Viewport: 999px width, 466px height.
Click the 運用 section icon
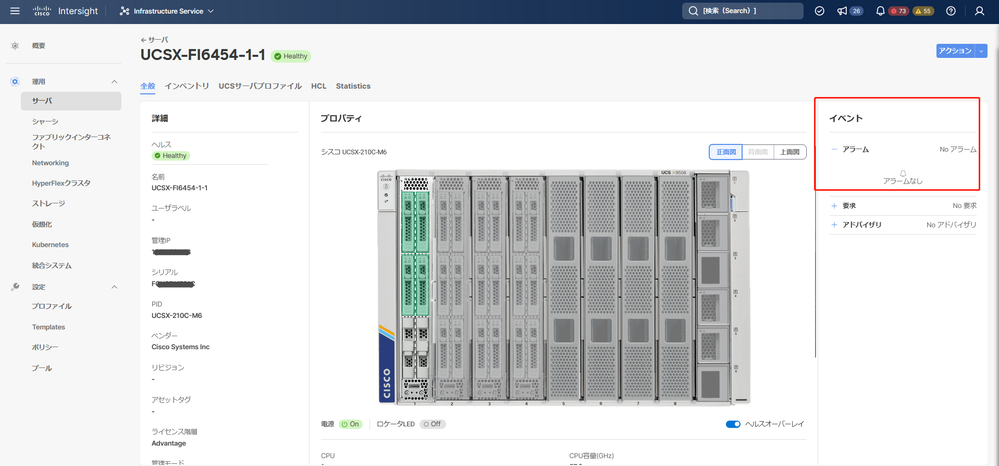(x=15, y=82)
